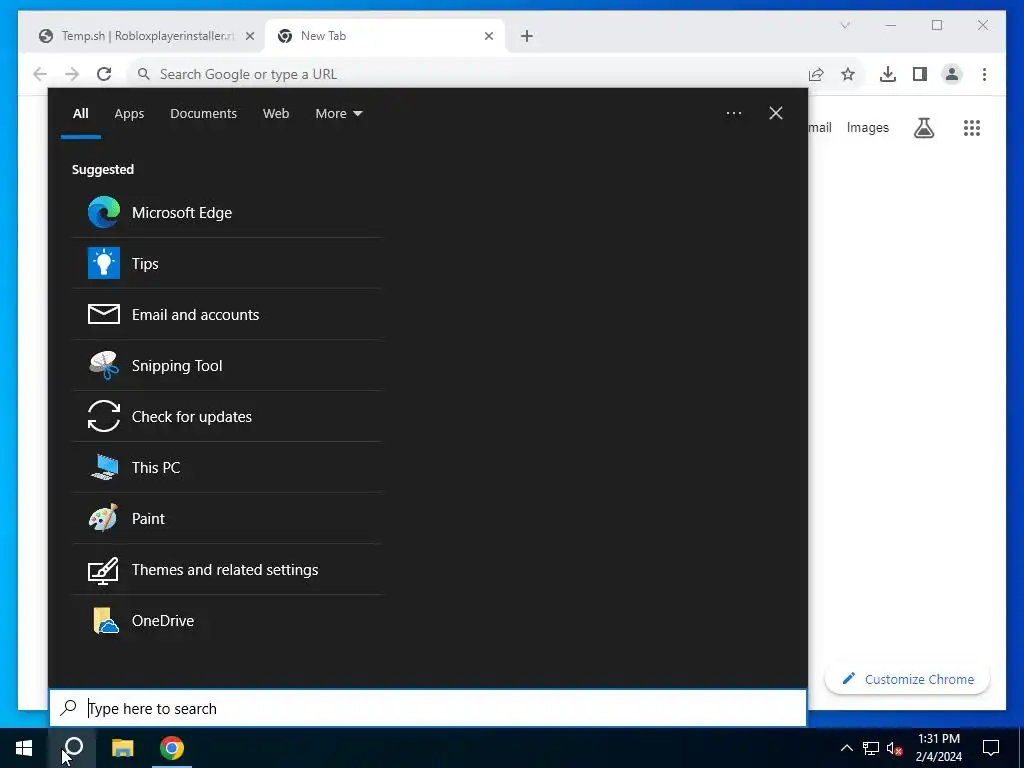Go forward in Chrome

[x=72, y=74]
